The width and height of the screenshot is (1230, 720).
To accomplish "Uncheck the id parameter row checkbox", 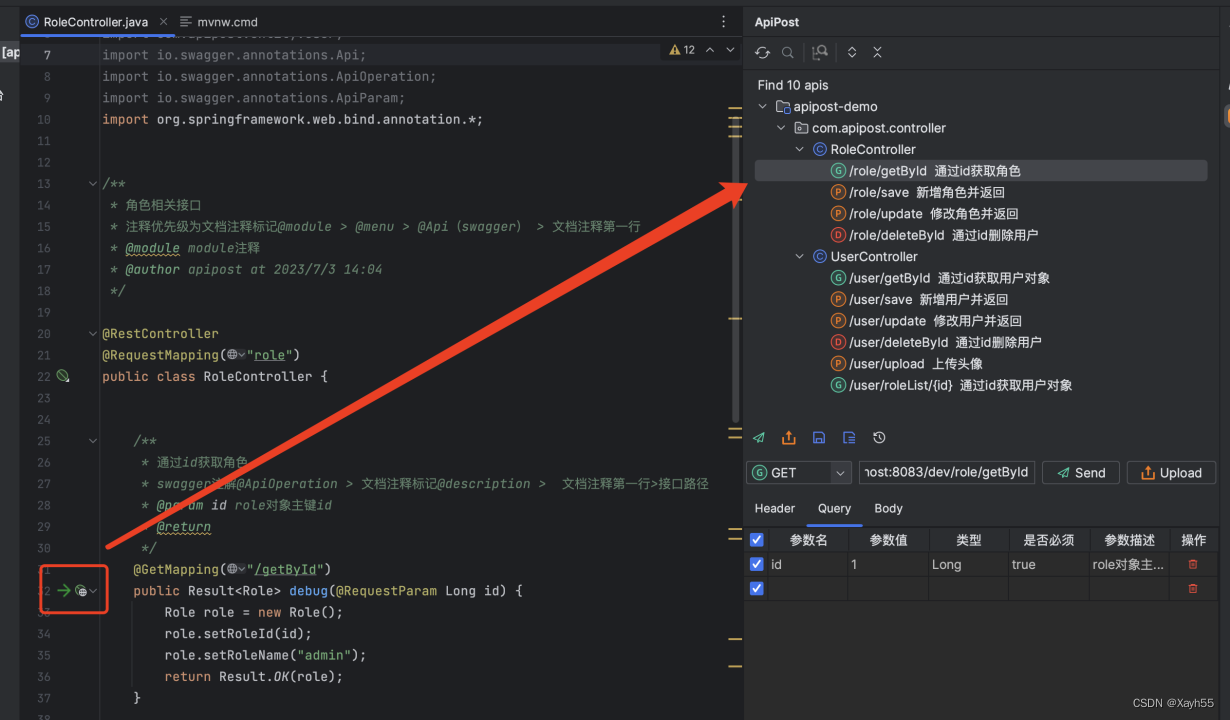I will click(x=757, y=564).
